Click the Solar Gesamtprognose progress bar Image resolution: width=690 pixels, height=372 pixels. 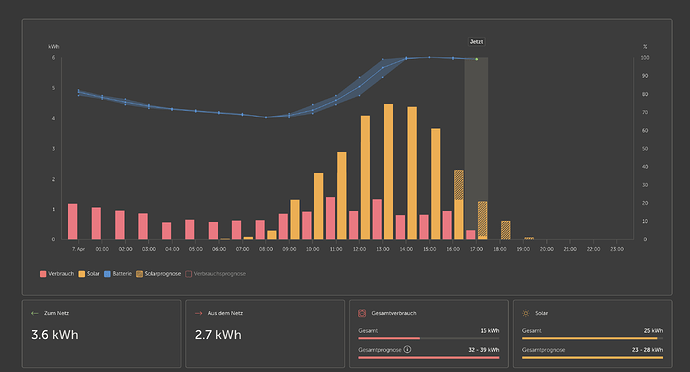(x=592, y=357)
